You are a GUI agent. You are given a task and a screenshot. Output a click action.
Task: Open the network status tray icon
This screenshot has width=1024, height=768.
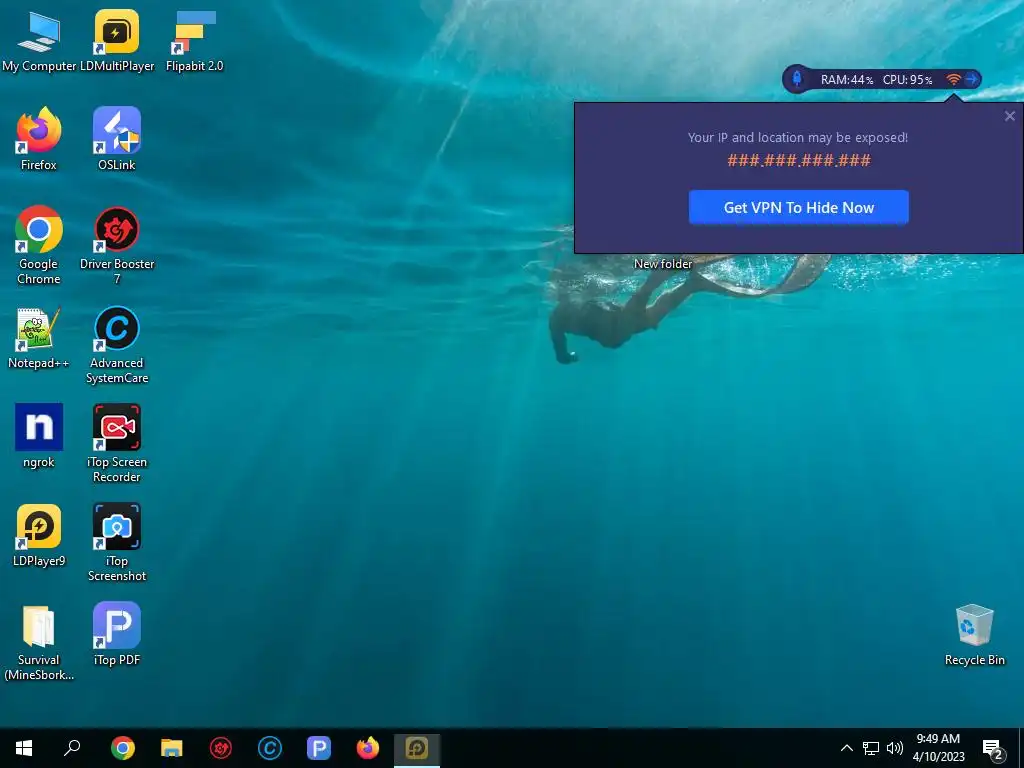(871, 748)
